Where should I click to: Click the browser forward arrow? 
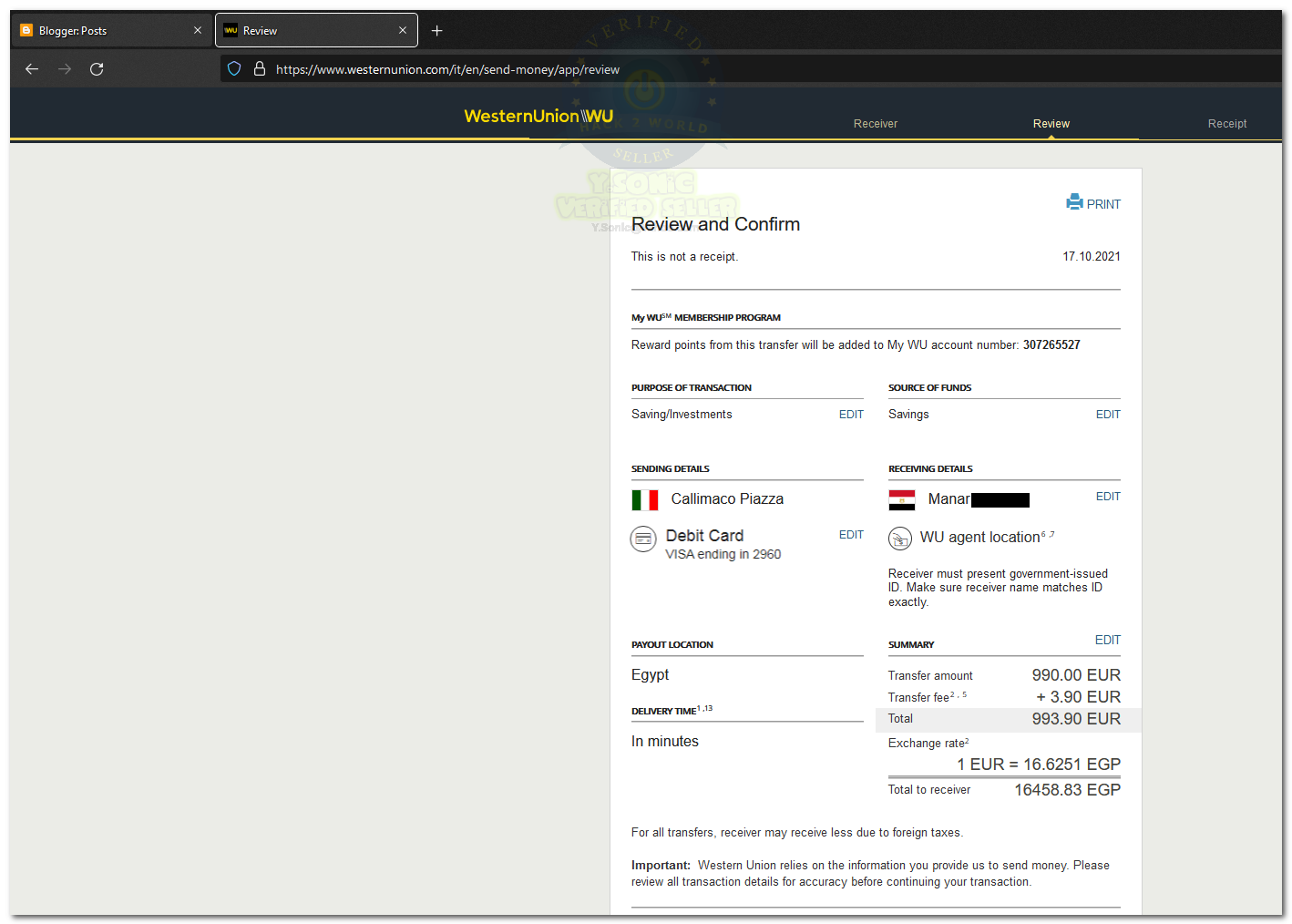point(65,69)
